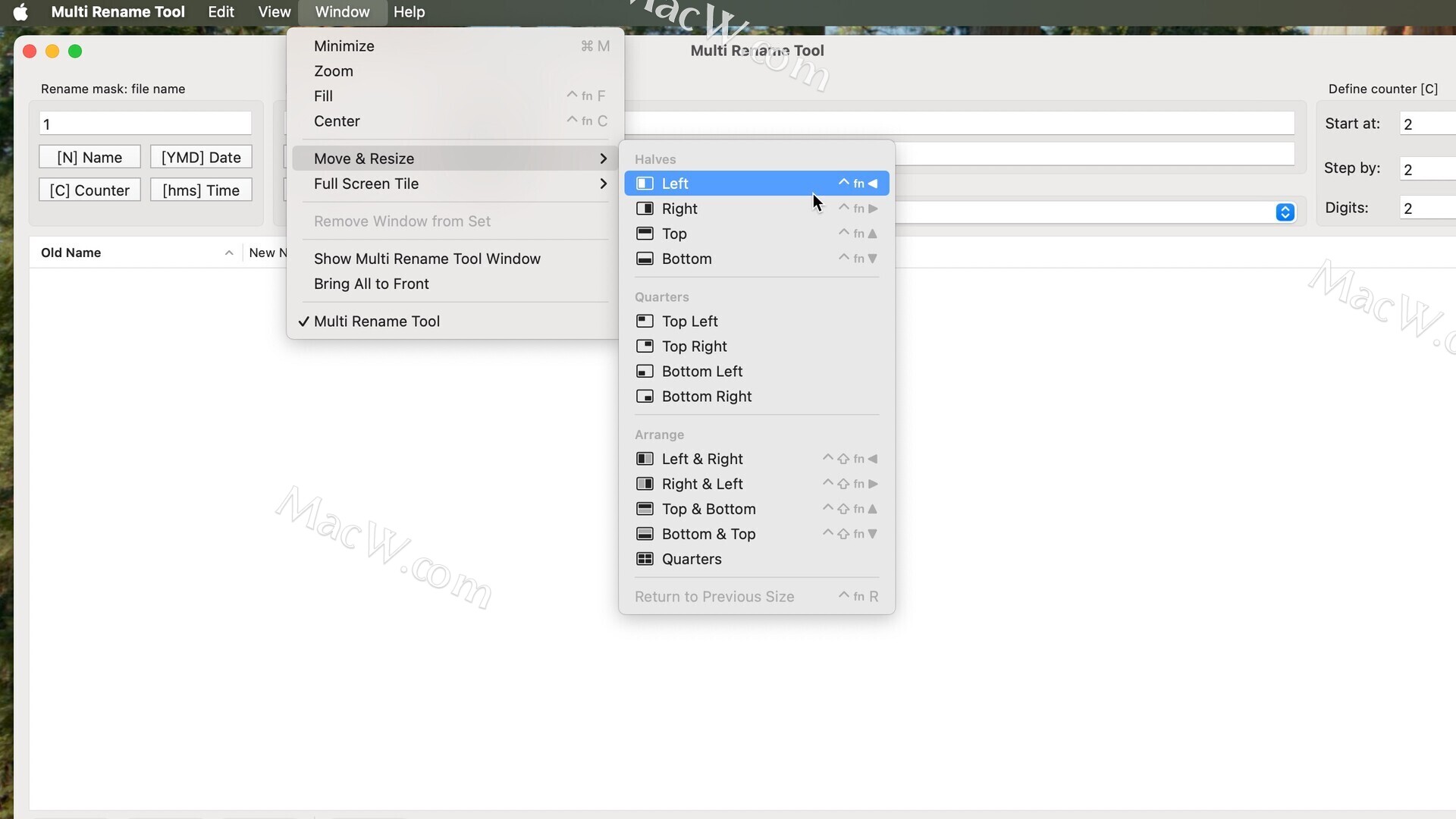Choose Bring All to Front
The width and height of the screenshot is (1456, 819).
(x=455, y=284)
